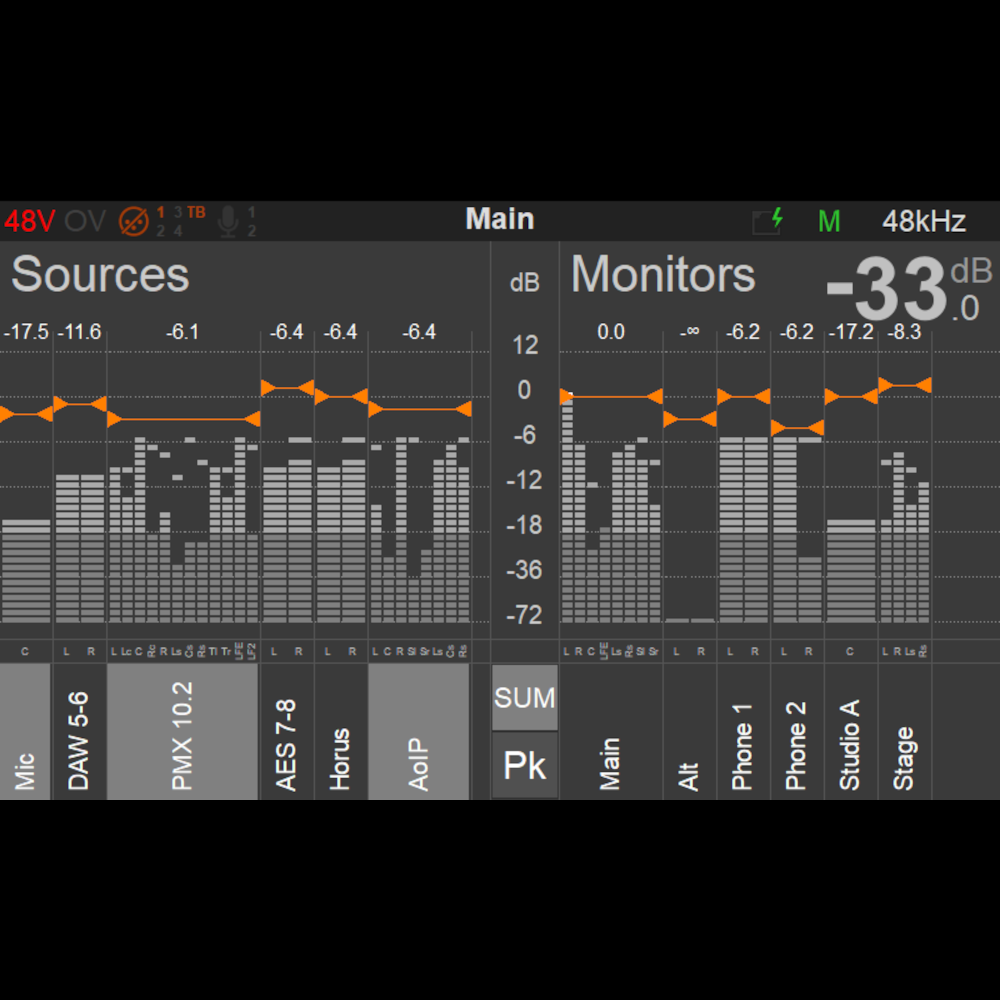Click the OV overload indicator

tap(85, 221)
